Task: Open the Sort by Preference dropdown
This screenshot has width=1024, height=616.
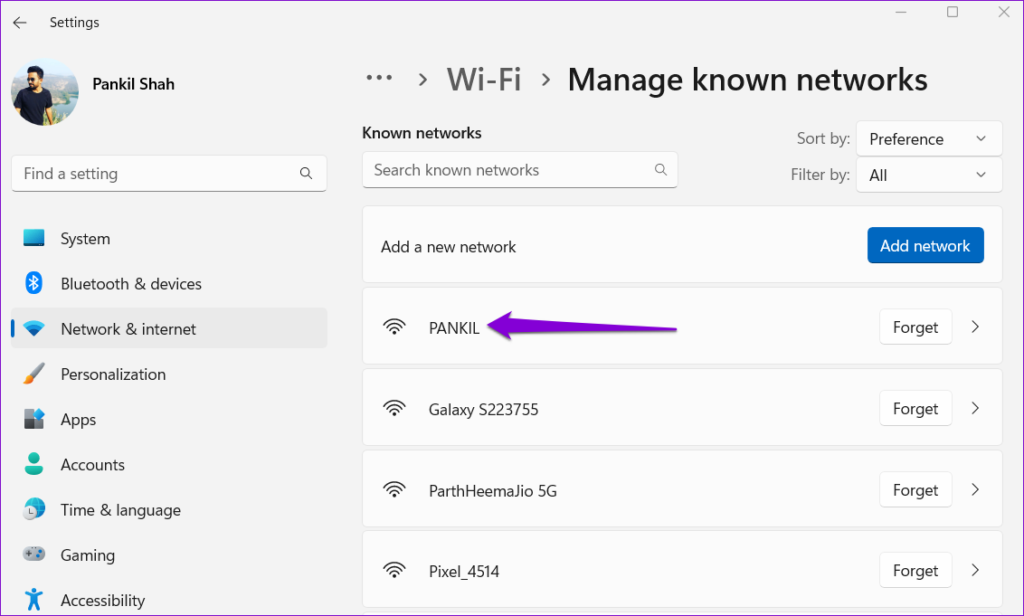Action: [928, 138]
